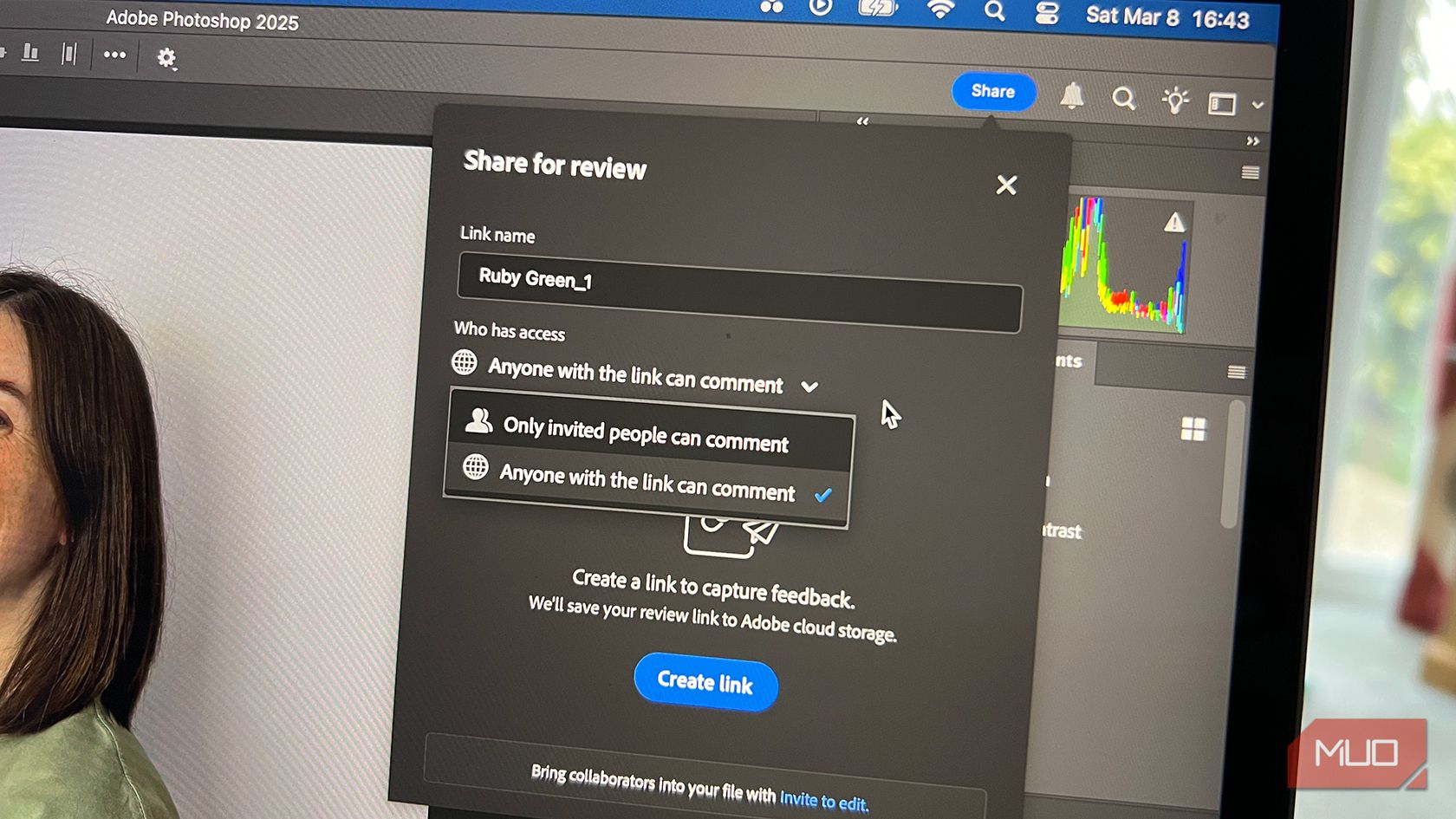The image size is (1456, 819).
Task: Close the Share for review dialog
Action: pyautogui.click(x=1006, y=185)
